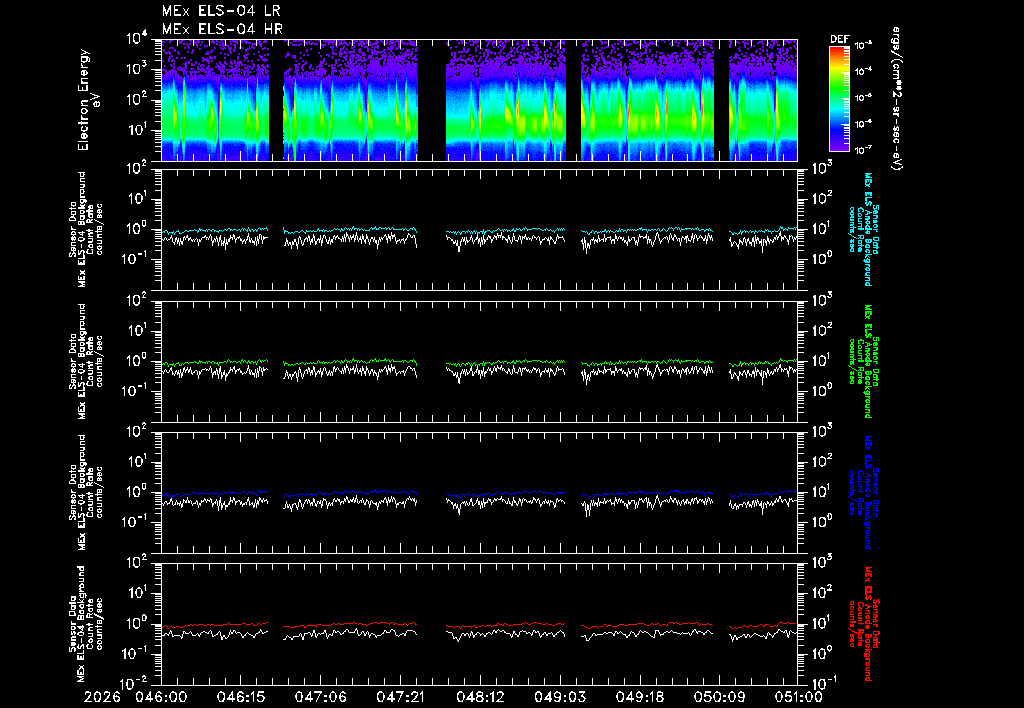Click the MEx ELS-04 HR title text

[x=222, y=29]
